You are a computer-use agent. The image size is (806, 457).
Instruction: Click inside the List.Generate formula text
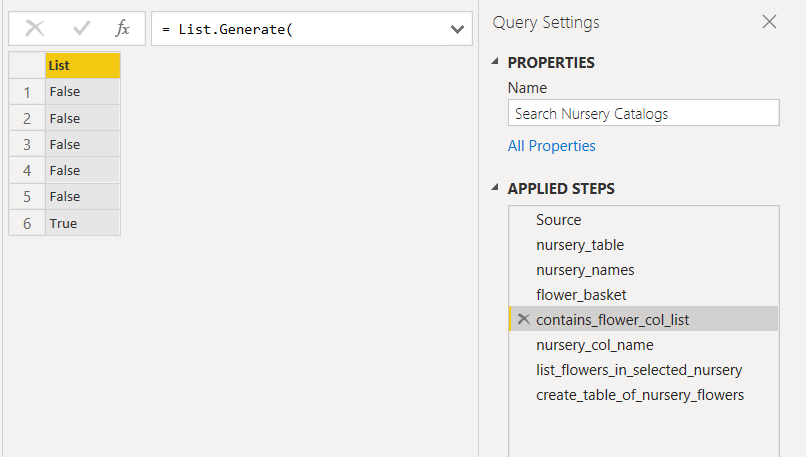coord(235,29)
